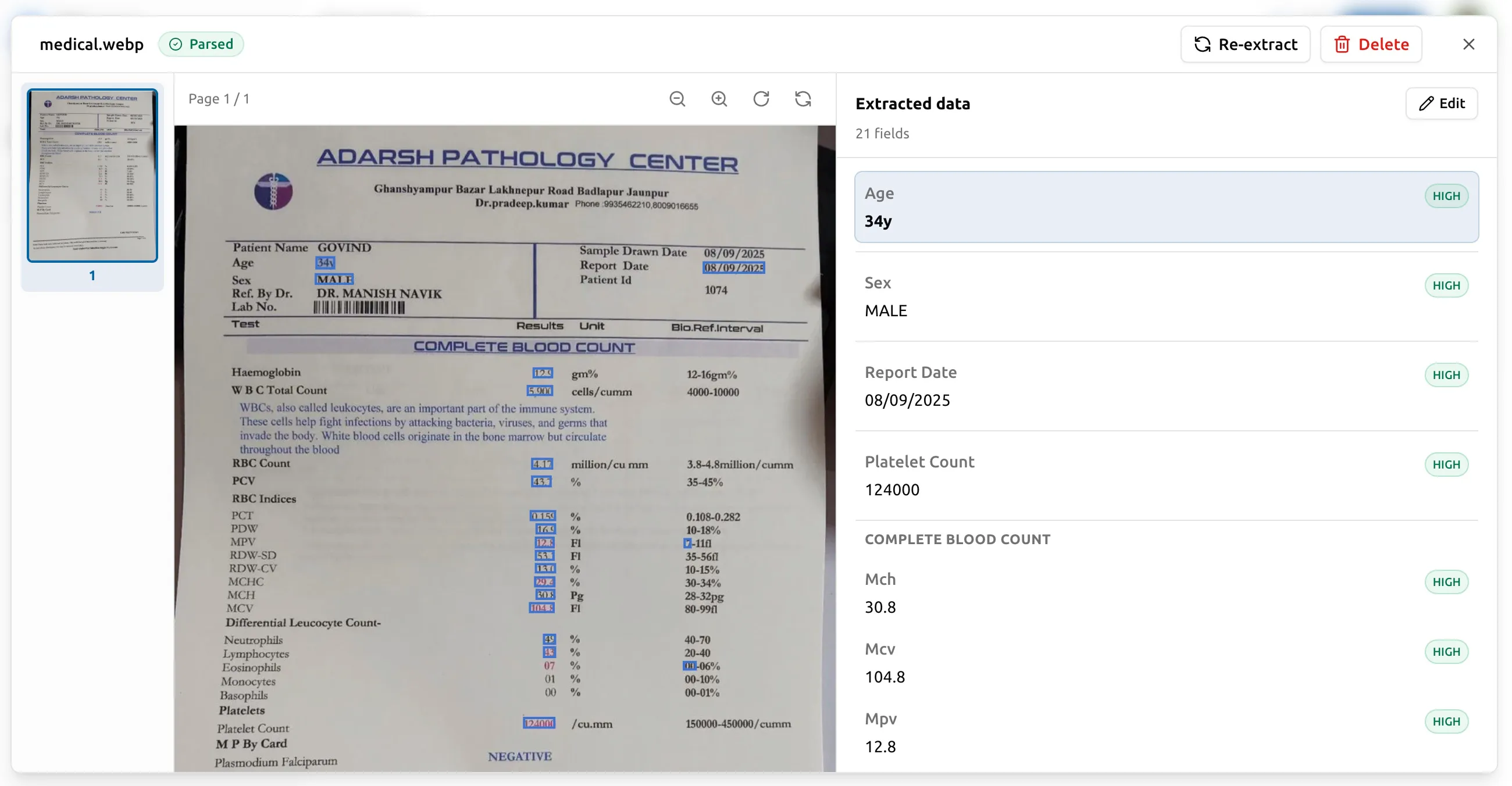Viewport: 1512px width, 786px height.
Task: Click highlighted MCHC value in document
Action: (x=544, y=582)
